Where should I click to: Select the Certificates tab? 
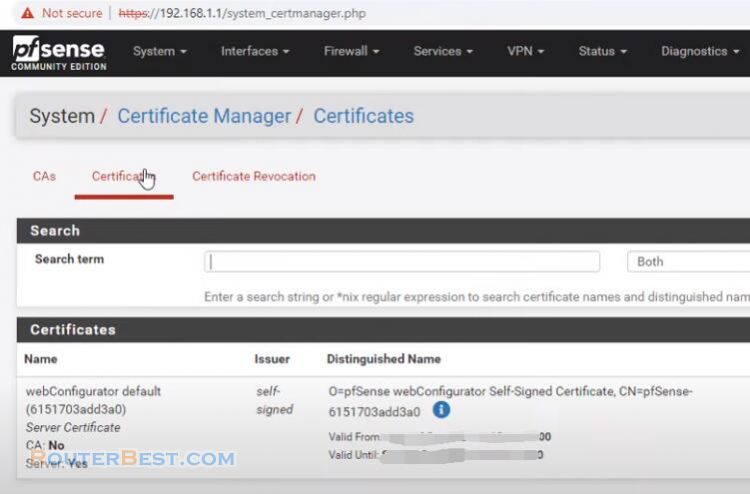click(123, 176)
